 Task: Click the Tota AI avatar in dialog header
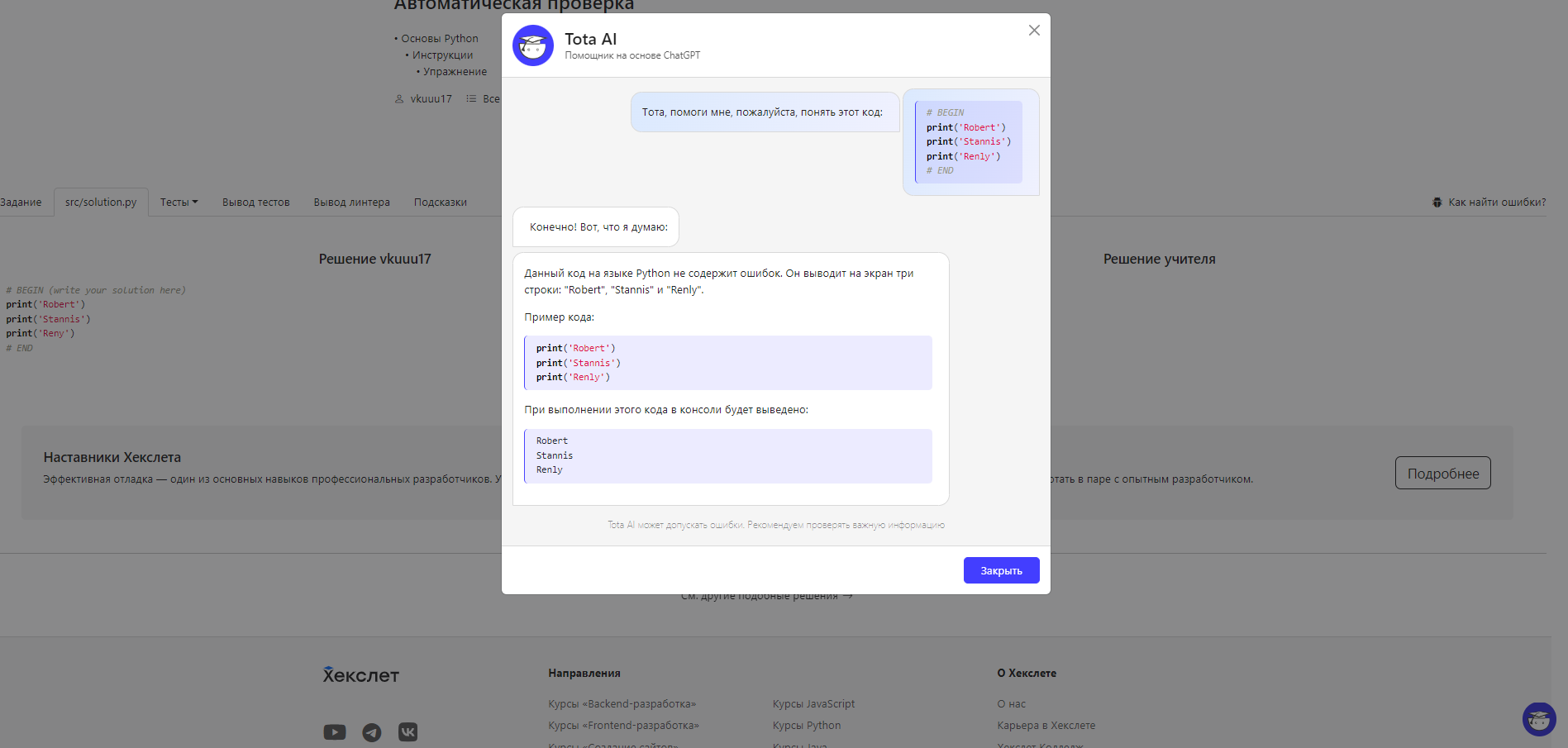pyautogui.click(x=532, y=45)
